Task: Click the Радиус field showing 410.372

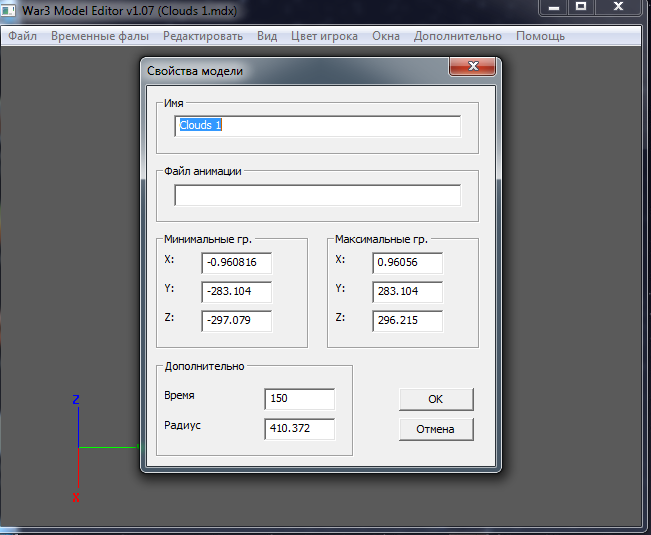Action: coord(299,429)
